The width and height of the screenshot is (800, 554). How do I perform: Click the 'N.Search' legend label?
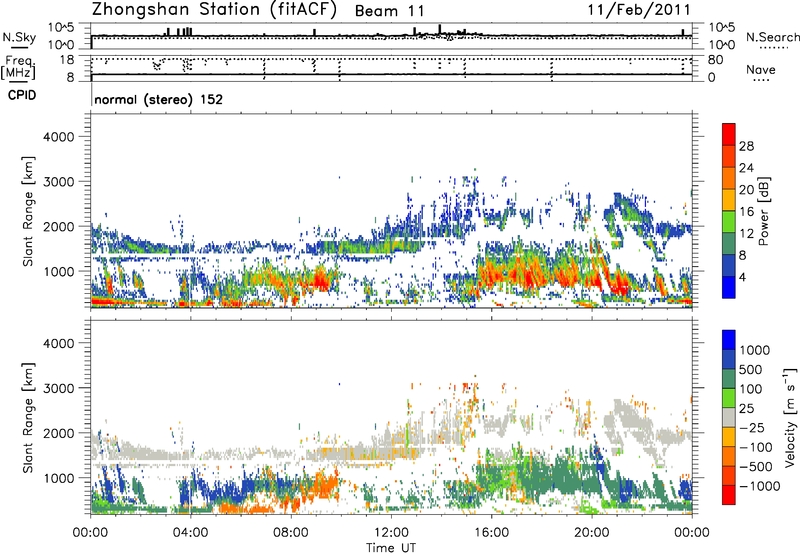pos(773,37)
